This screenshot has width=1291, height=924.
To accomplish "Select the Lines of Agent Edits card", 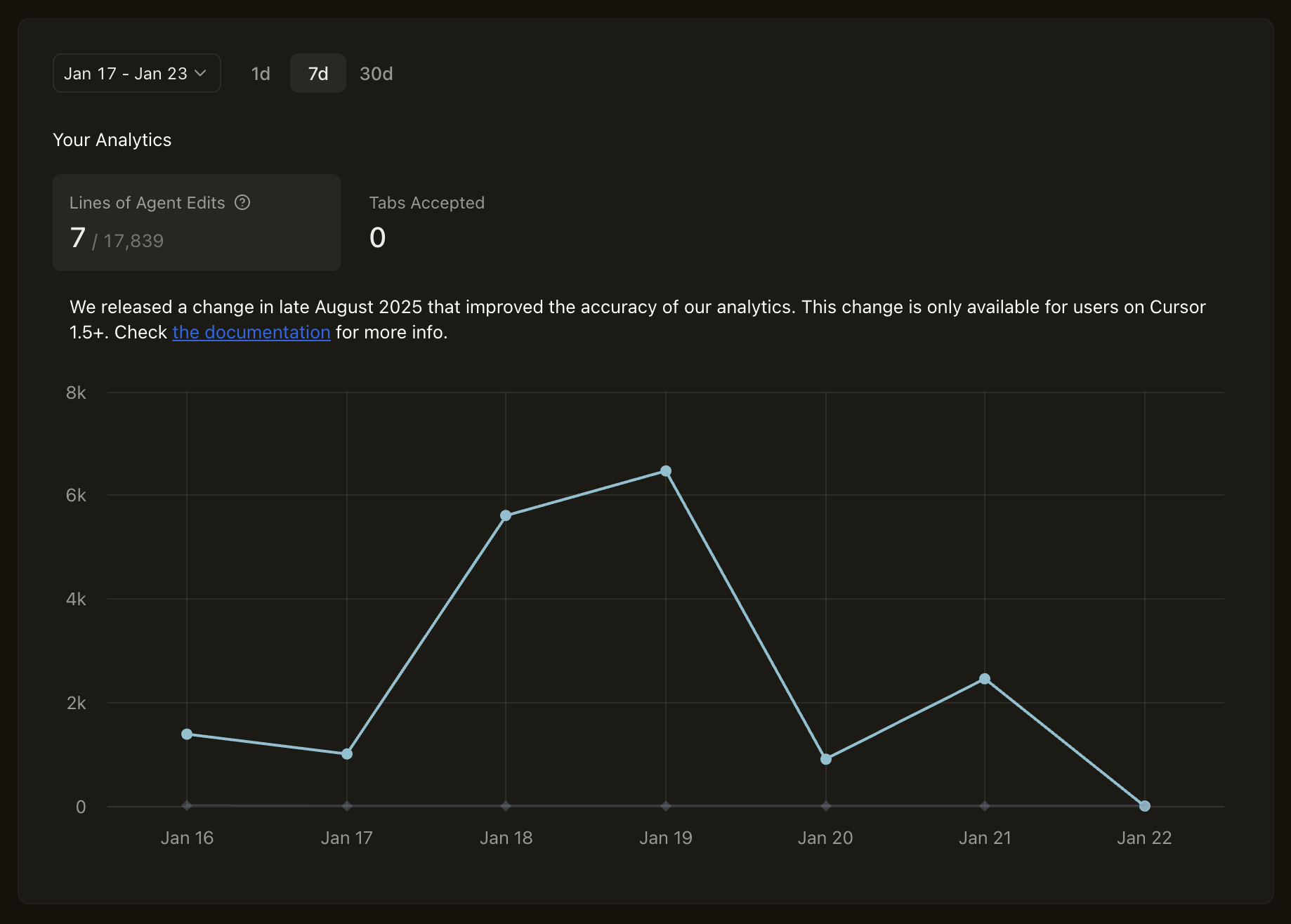I will 196,223.
